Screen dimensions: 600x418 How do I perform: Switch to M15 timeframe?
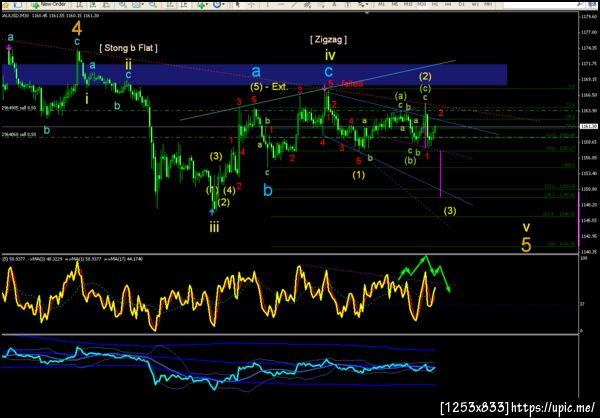pyautogui.click(x=408, y=4)
